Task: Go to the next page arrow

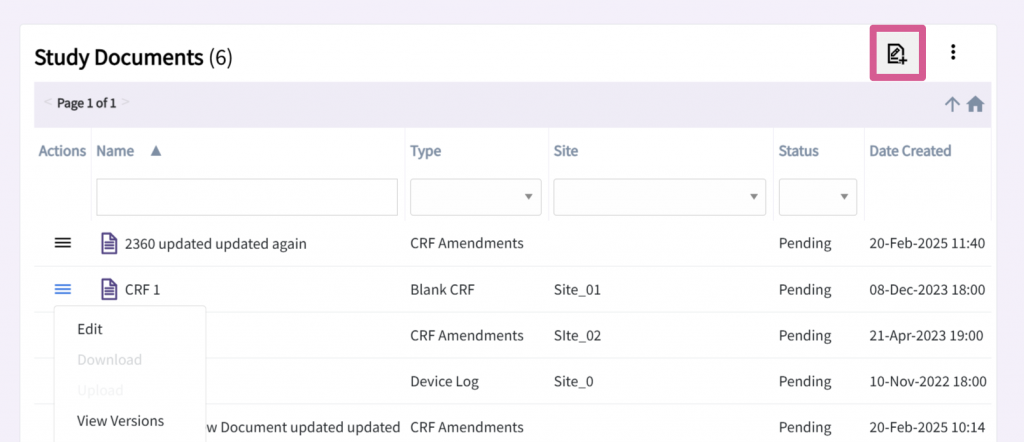Action: 125,103
